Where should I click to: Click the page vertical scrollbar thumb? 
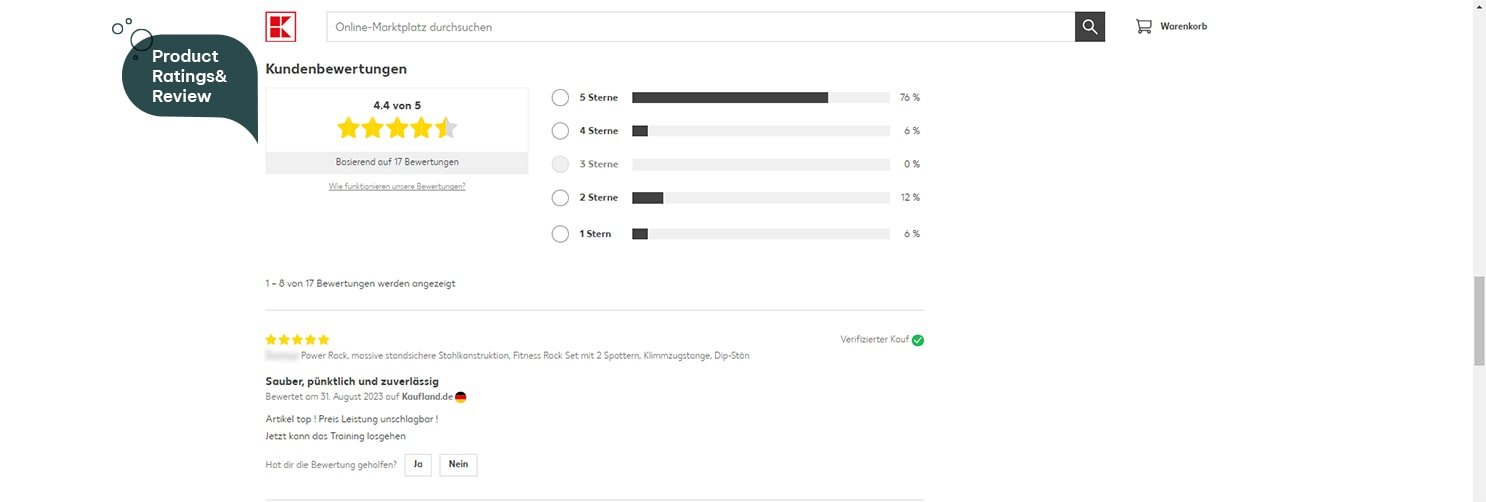[1479, 320]
